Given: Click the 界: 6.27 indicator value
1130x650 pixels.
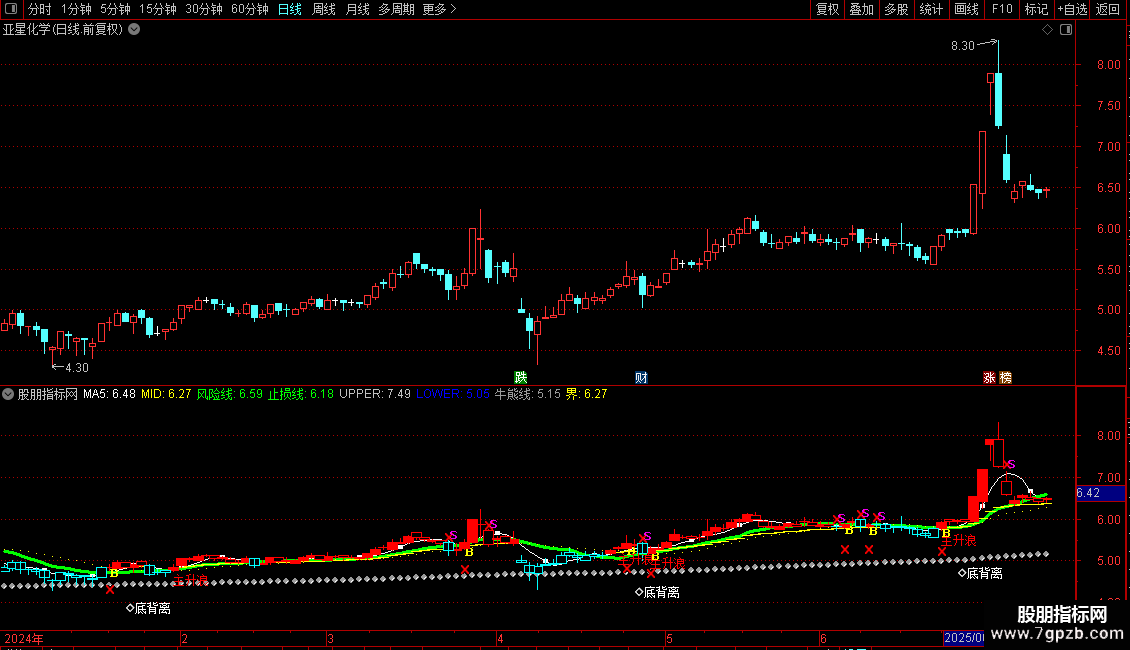Looking at the screenshot, I should 587,394.
